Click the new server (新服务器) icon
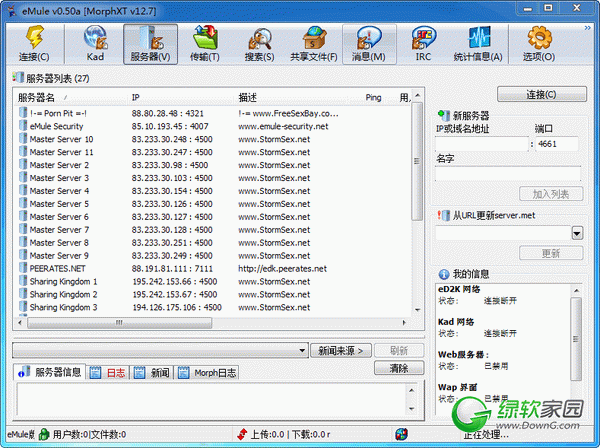Image resolution: width=600 pixels, height=448 pixels. click(x=443, y=114)
